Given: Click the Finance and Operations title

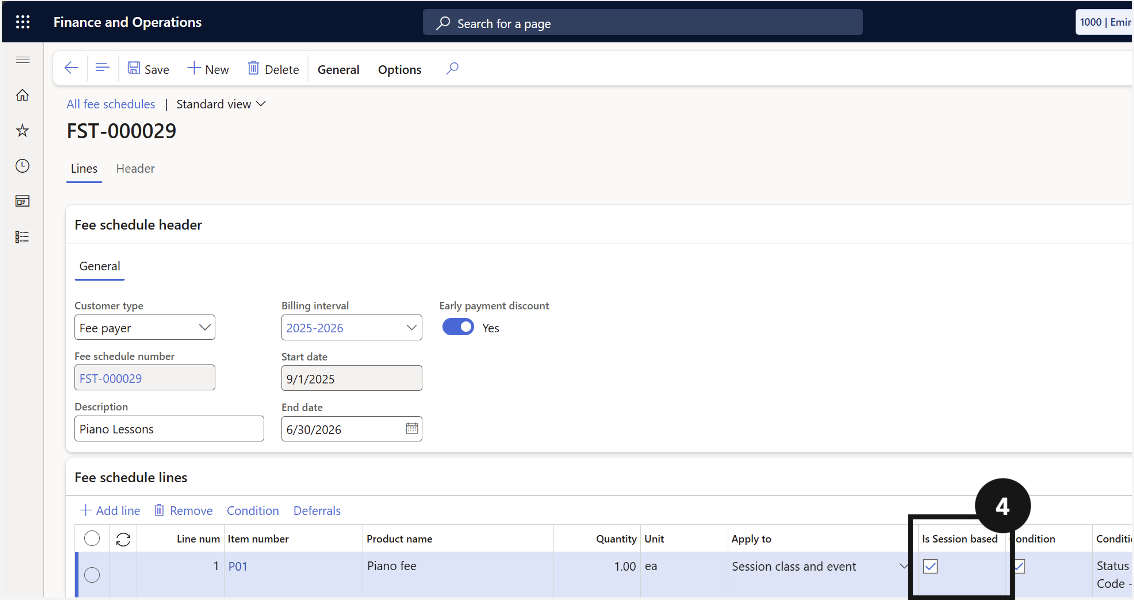Looking at the screenshot, I should (x=127, y=22).
